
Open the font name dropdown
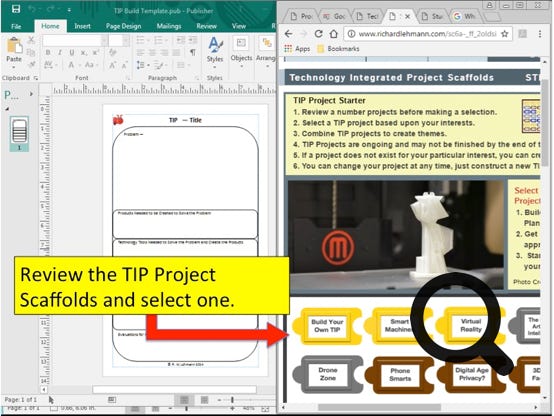click(104, 41)
